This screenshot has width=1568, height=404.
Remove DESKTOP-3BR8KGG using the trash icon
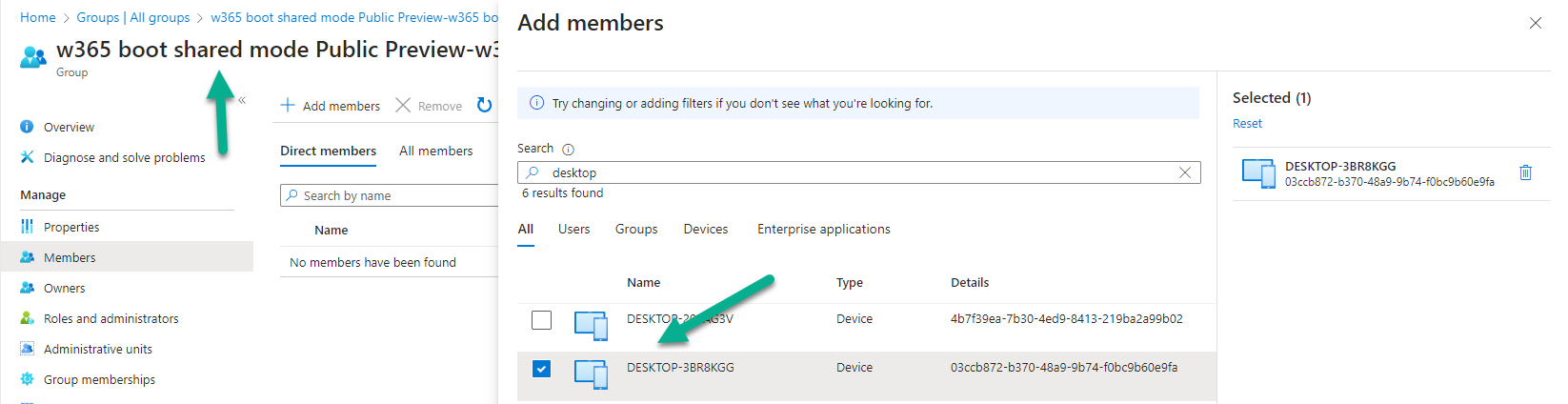[x=1525, y=172]
